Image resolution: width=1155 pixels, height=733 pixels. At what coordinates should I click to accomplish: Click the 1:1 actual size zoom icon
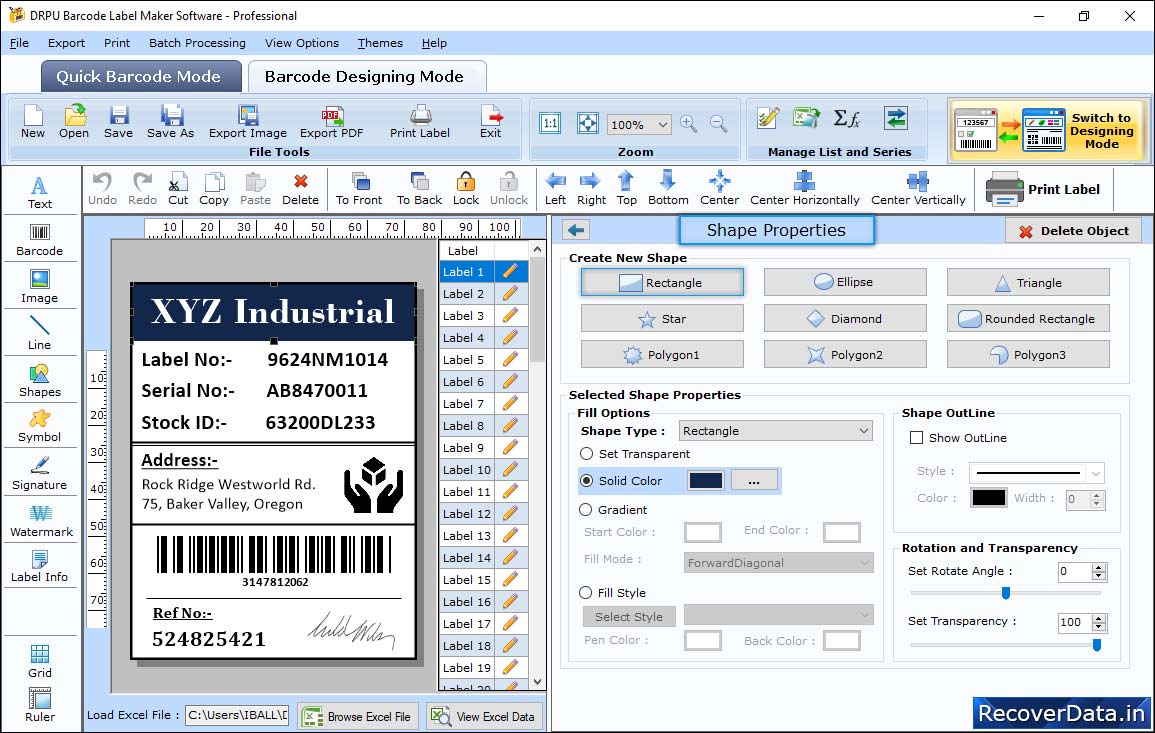[550, 123]
